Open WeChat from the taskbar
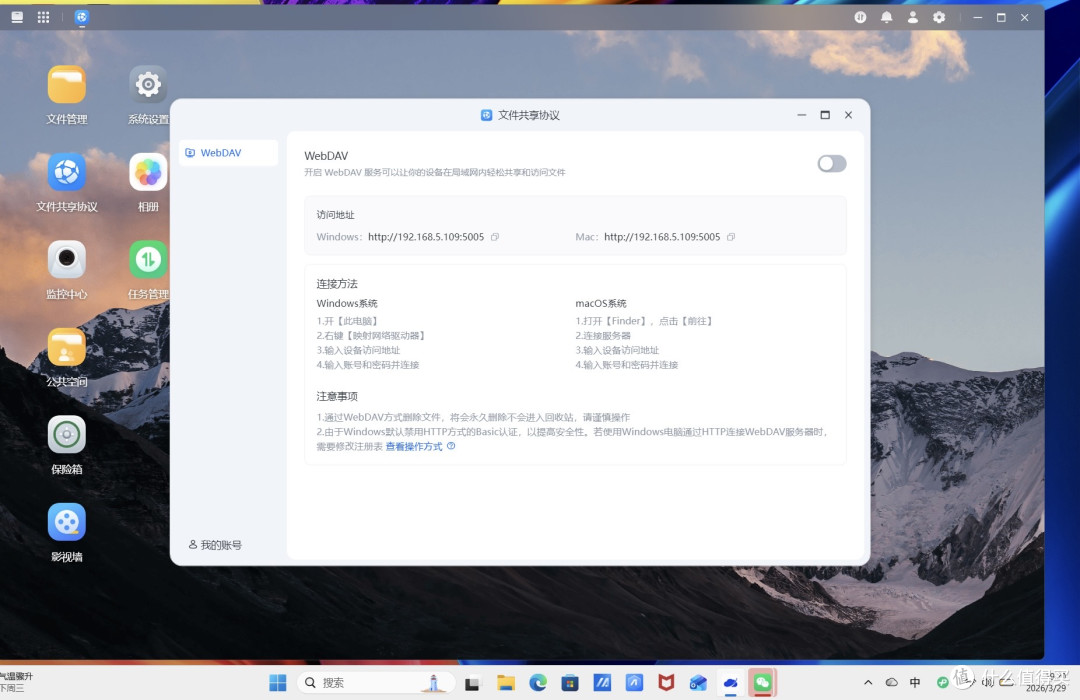This screenshot has width=1080, height=700. click(762, 683)
